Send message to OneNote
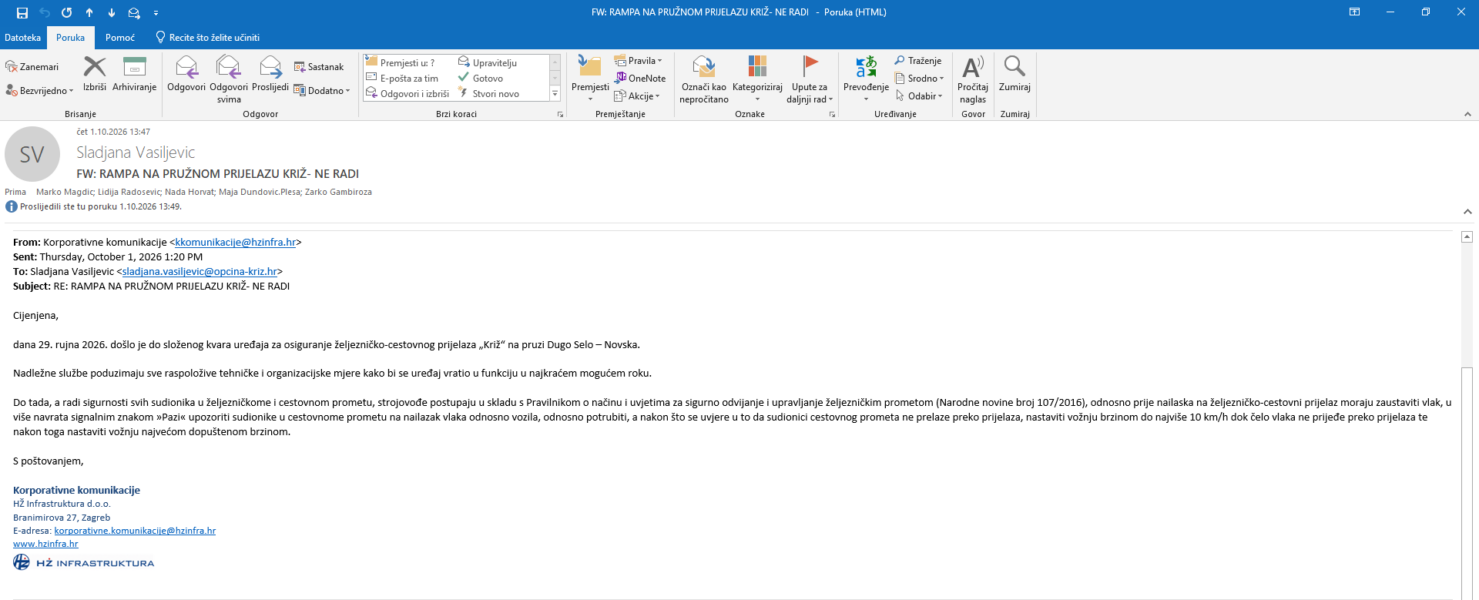The height and width of the screenshot is (600, 1479). click(640, 78)
